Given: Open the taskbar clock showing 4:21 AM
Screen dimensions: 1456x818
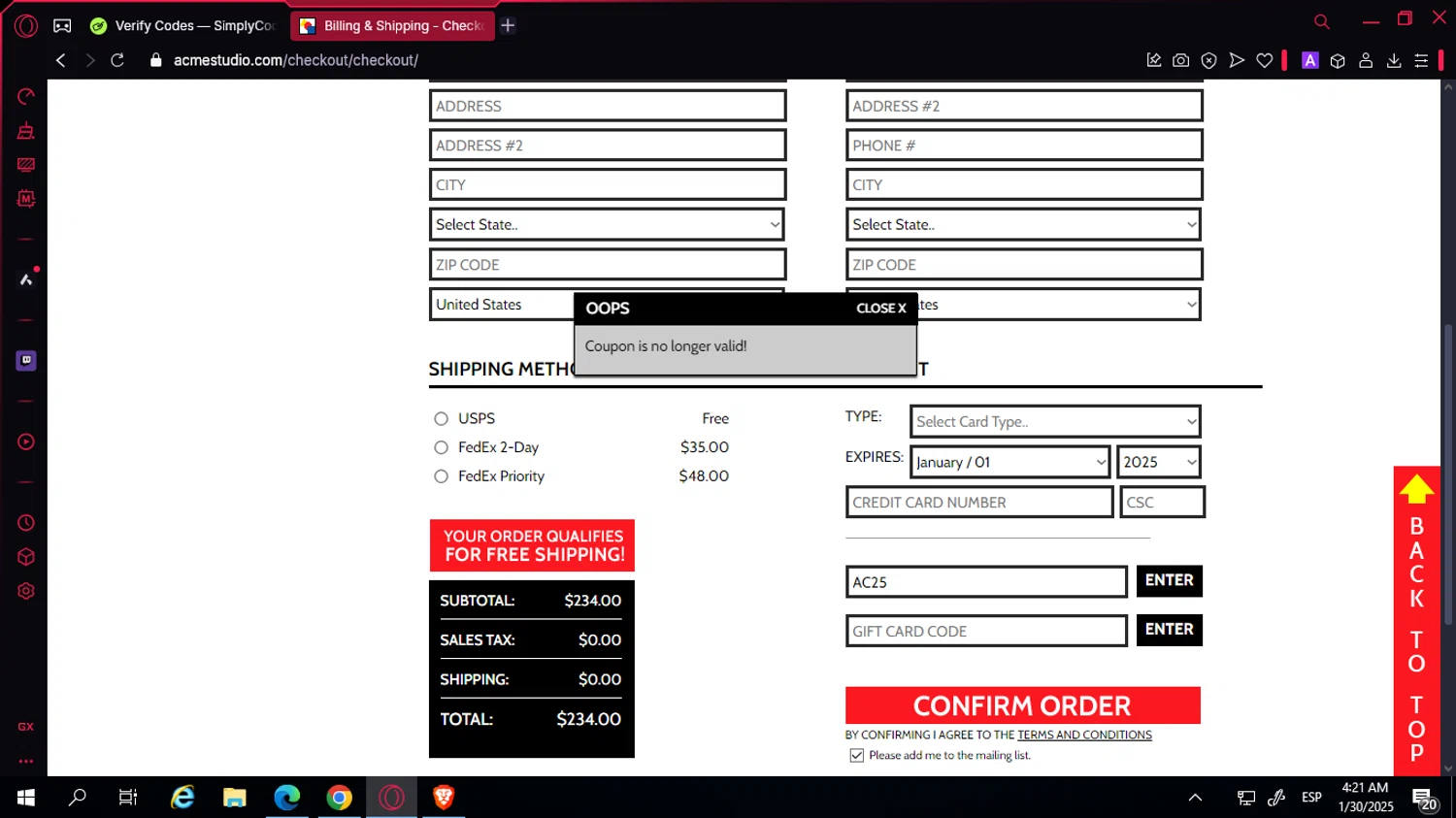Looking at the screenshot, I should tap(1366, 798).
